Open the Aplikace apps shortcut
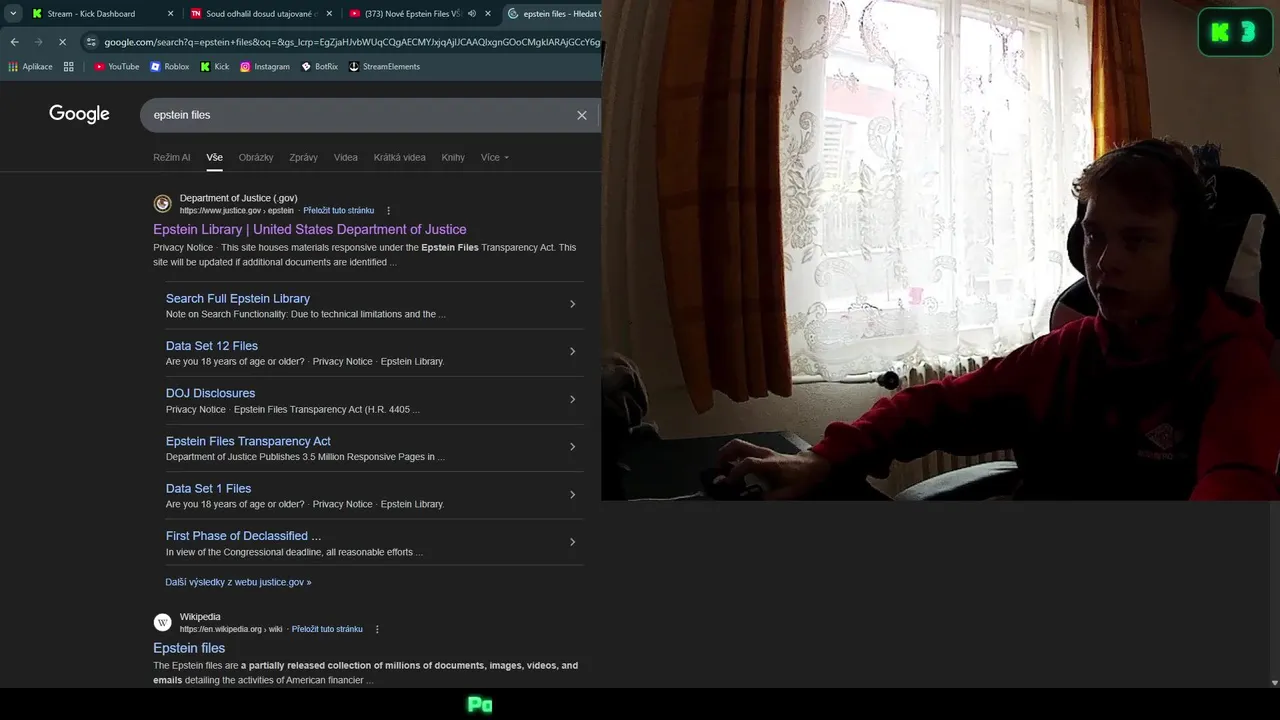This screenshot has width=1280, height=720. [x=30, y=67]
